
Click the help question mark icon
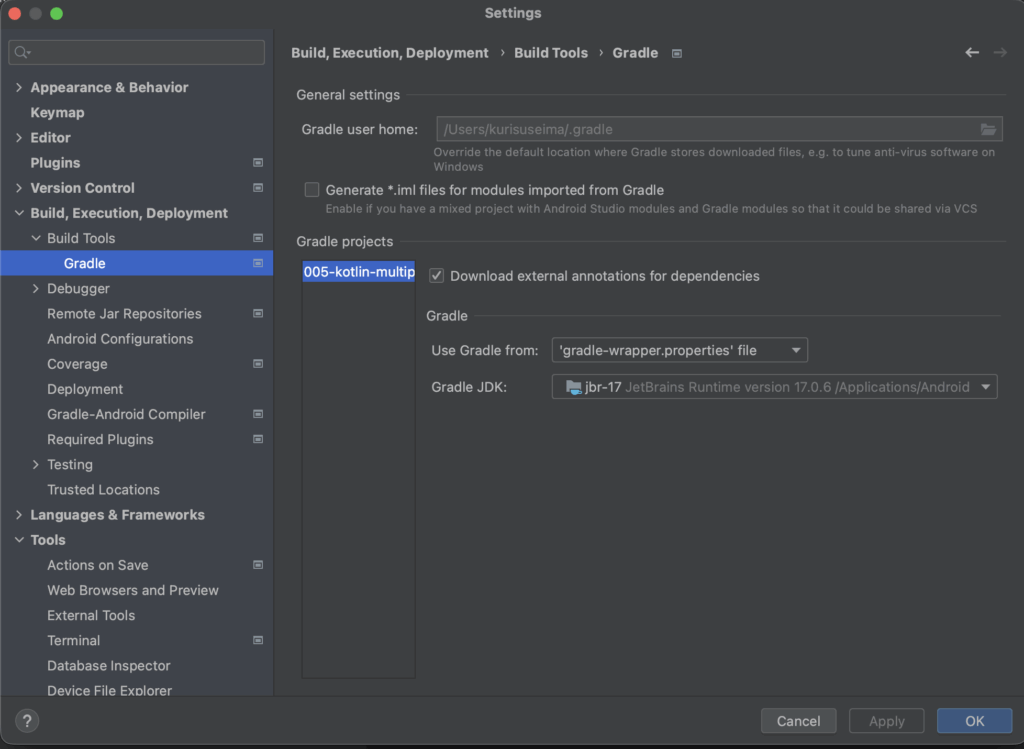(27, 721)
